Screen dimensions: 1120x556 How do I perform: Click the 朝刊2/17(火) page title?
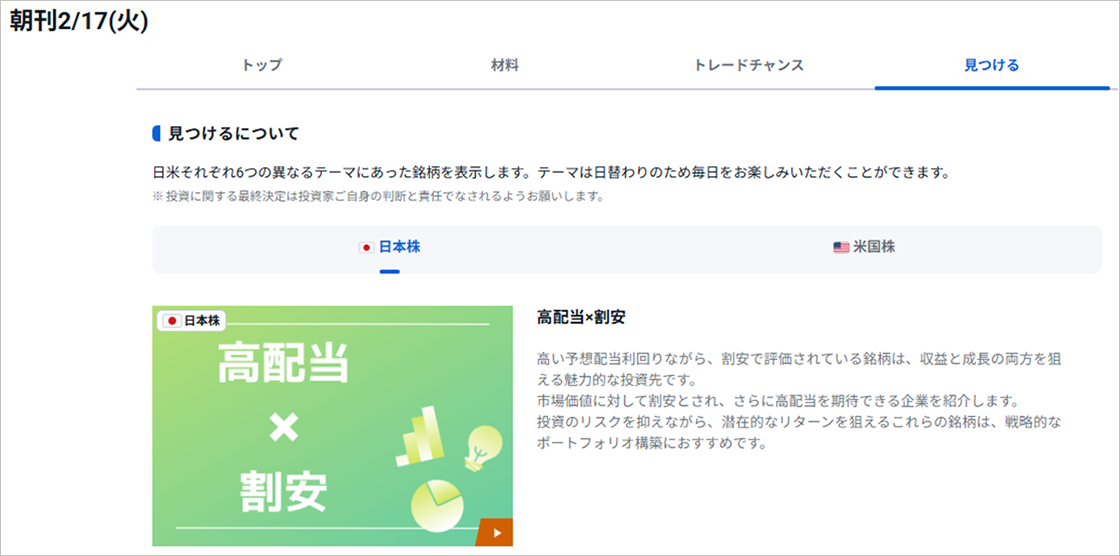[79, 22]
